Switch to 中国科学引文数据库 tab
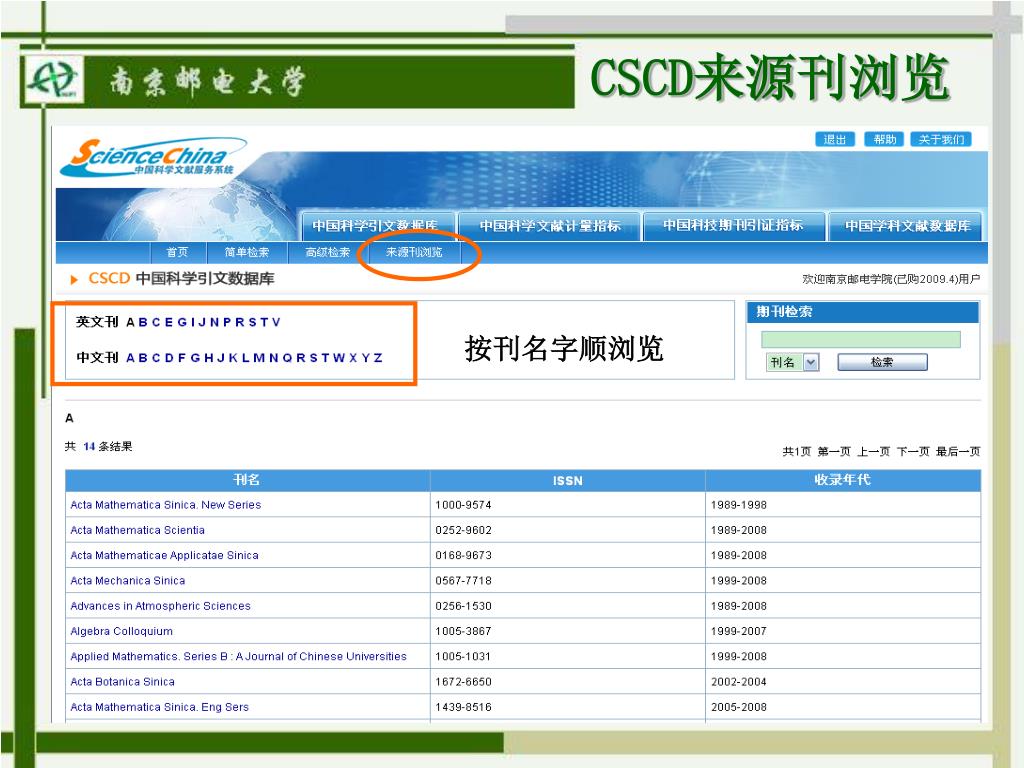Screen dimensions: 1024x768 click(x=377, y=226)
